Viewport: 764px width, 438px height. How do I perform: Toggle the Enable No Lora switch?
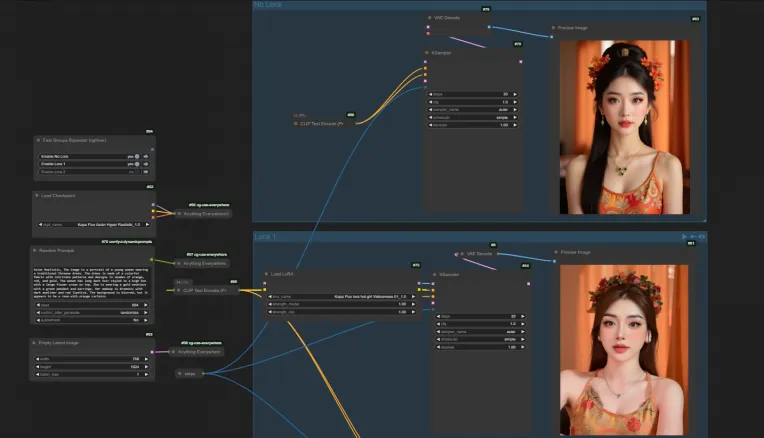tap(135, 156)
